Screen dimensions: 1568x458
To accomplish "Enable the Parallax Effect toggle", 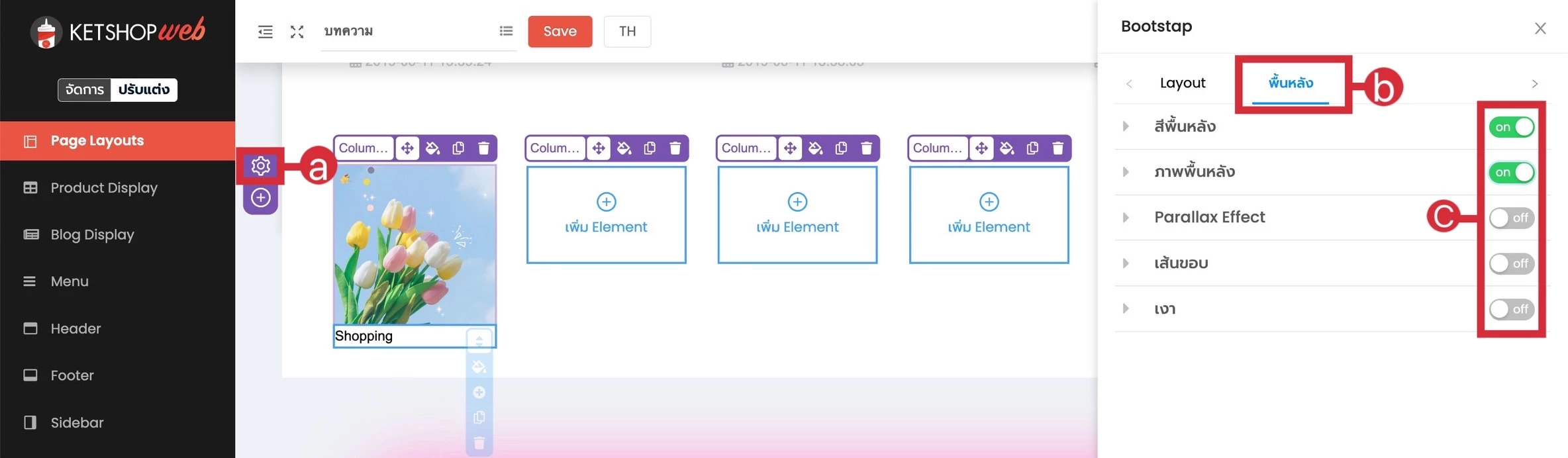I will coord(1511,218).
